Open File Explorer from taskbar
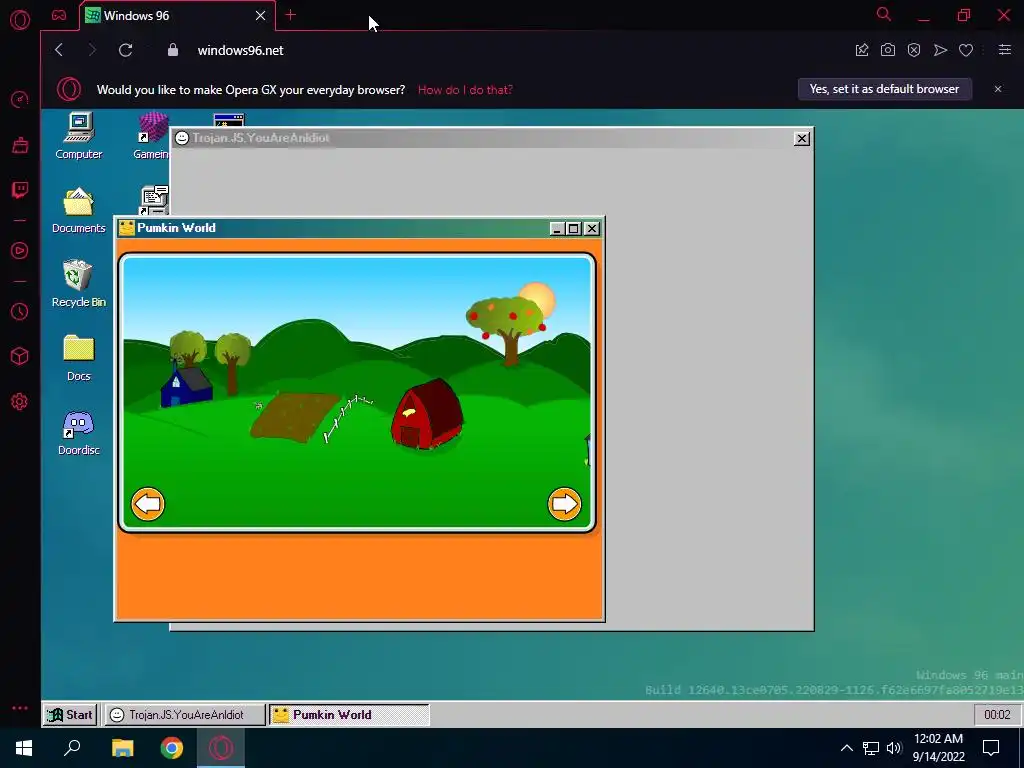The image size is (1024, 768). click(x=122, y=748)
